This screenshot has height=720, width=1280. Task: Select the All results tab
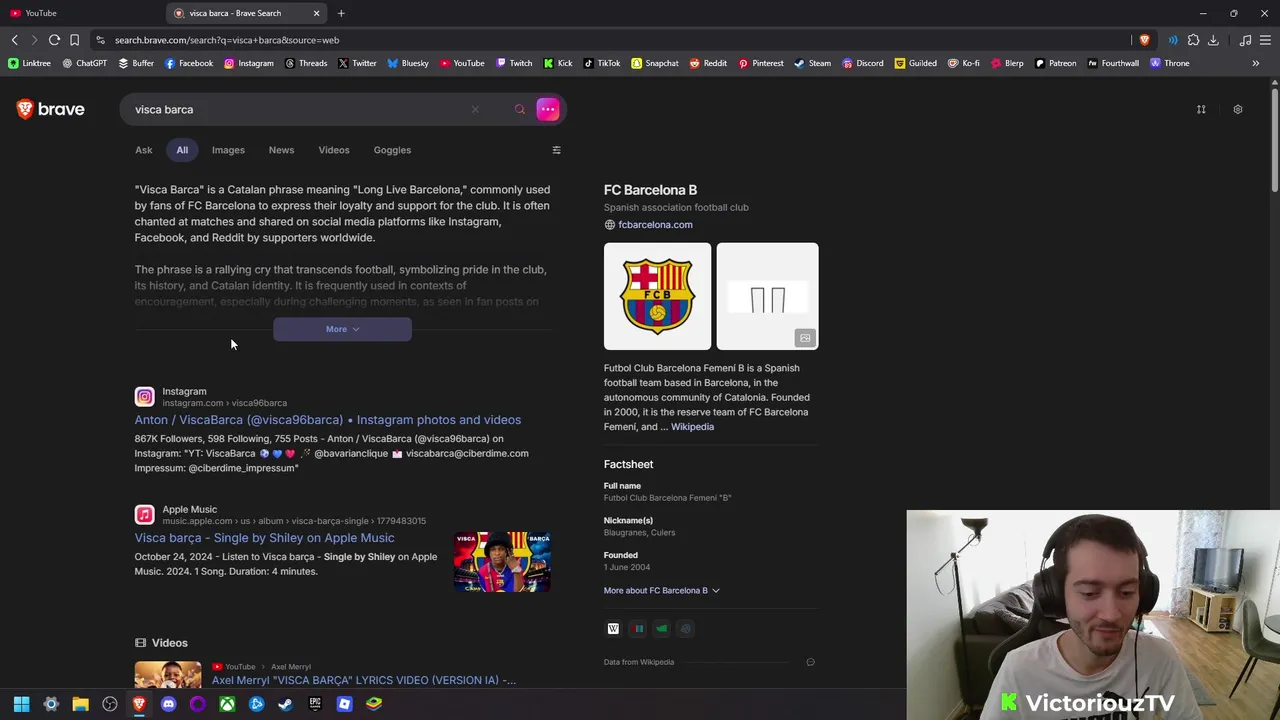182,150
